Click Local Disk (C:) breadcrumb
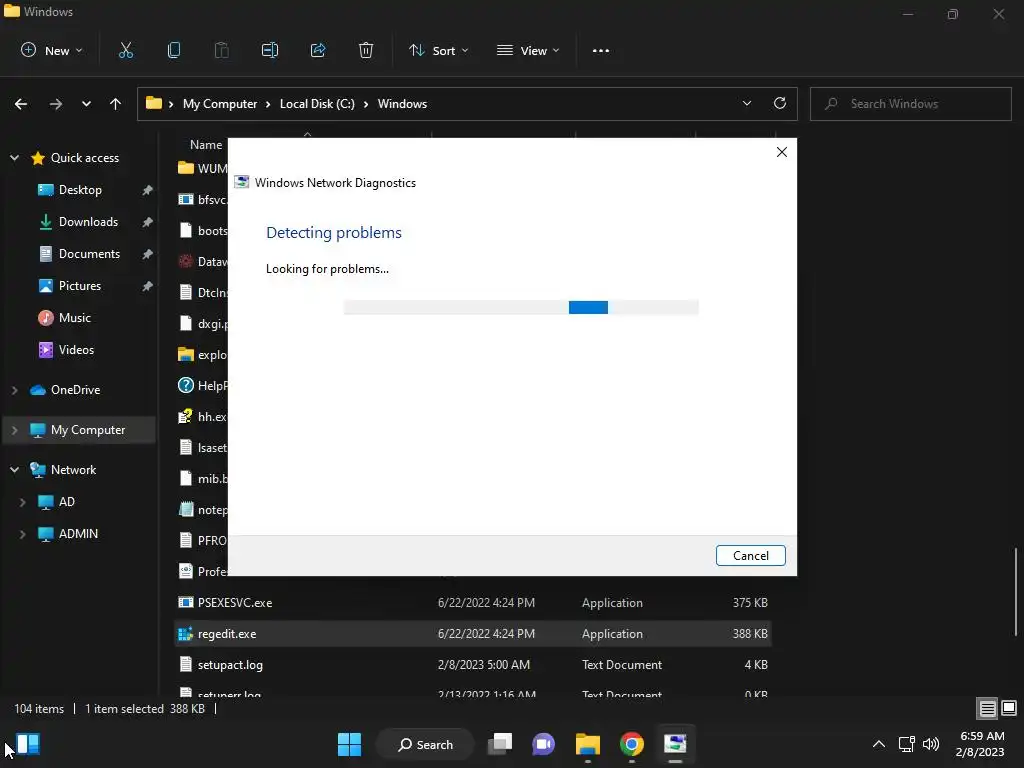The image size is (1024, 768). coord(317,104)
